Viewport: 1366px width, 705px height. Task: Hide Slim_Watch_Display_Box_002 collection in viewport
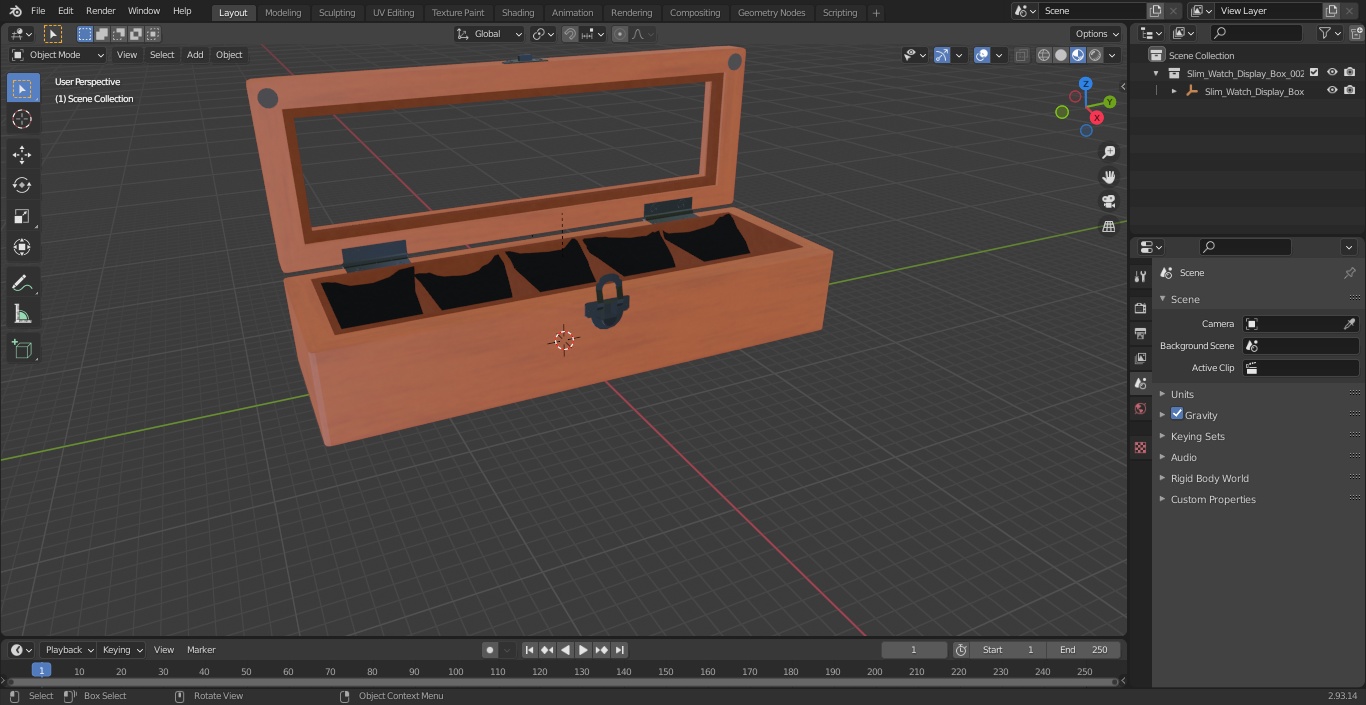point(1332,73)
